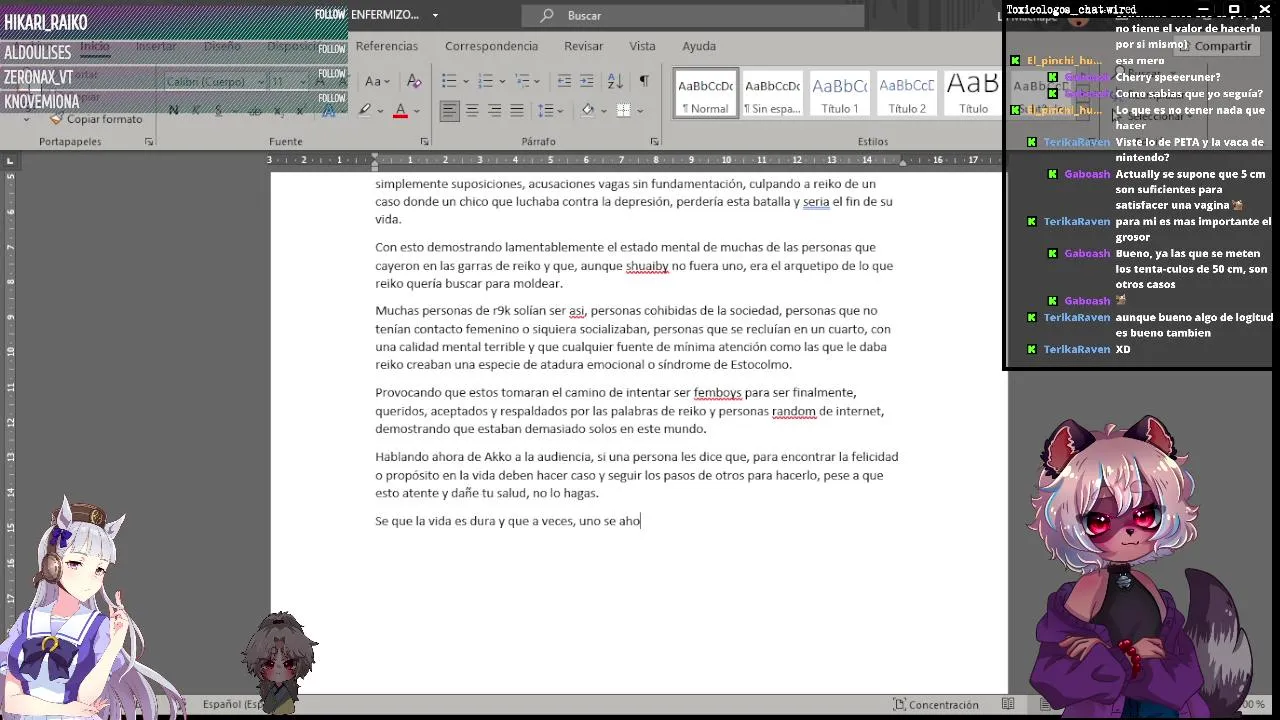The width and height of the screenshot is (1280, 720).
Task: Switch to the Revisar tab
Action: [x=583, y=46]
